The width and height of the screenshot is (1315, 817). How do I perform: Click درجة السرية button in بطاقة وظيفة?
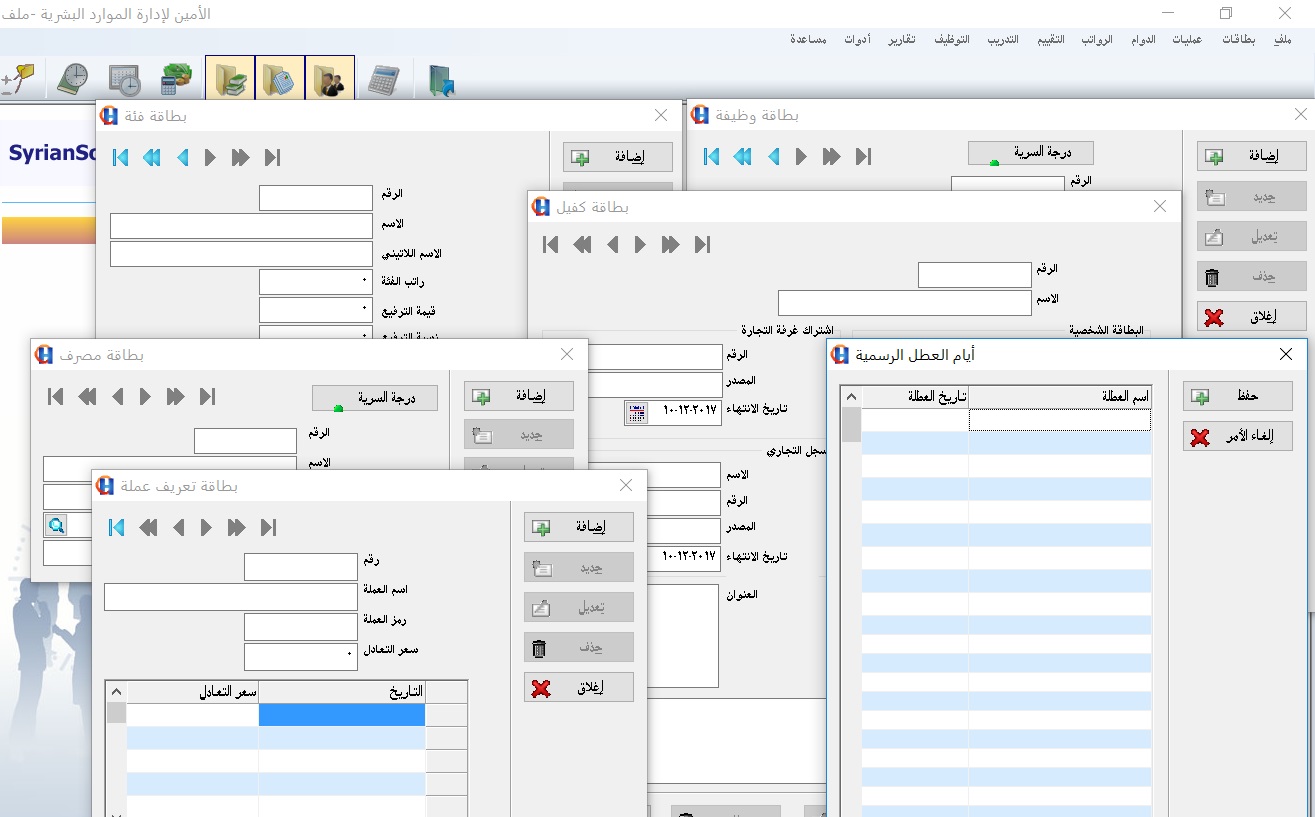point(1031,153)
